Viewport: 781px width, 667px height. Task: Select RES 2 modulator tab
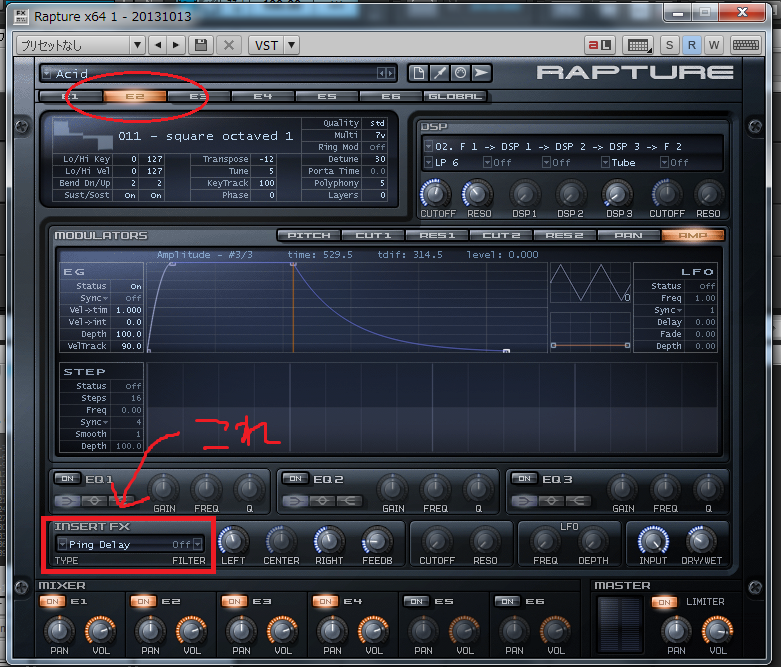[565, 235]
